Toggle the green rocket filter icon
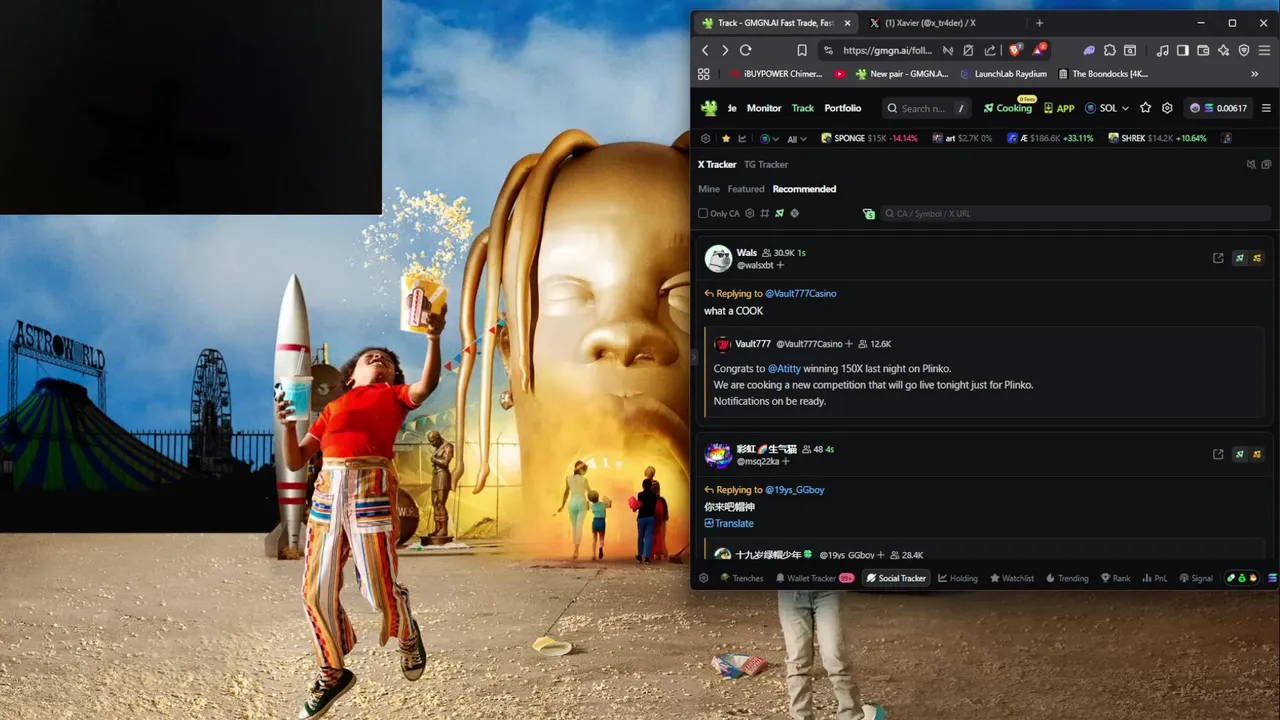 tap(780, 213)
